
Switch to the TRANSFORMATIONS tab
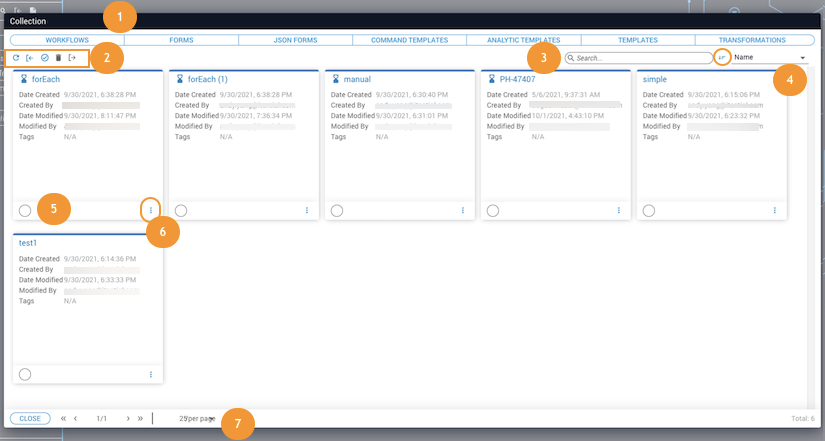click(752, 40)
